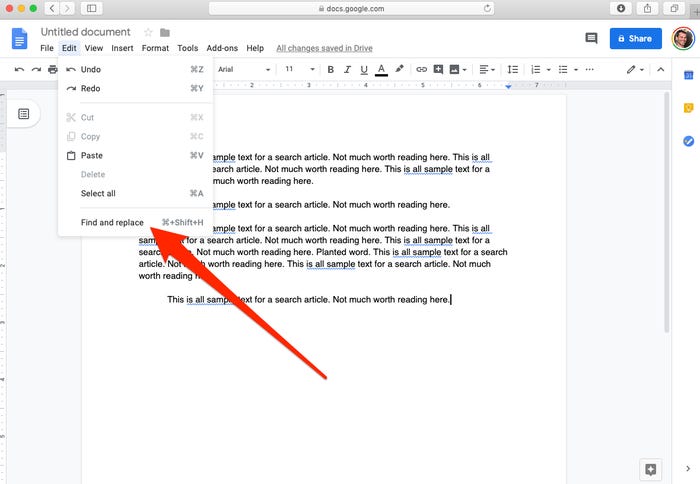Open the File menu
The width and height of the screenshot is (700, 484).
46,48
